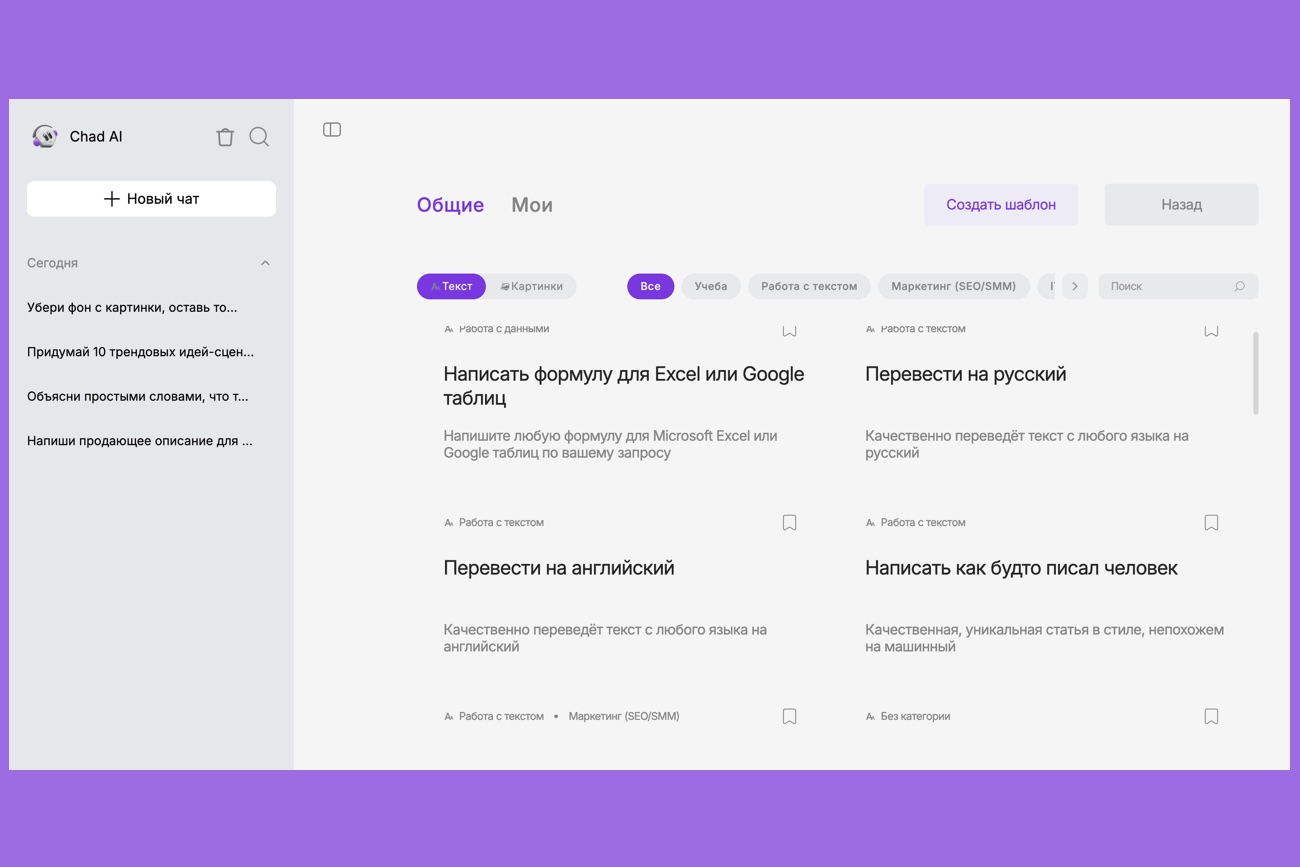Switch template type to Картинки
This screenshot has width=1300, height=867.
532,287
